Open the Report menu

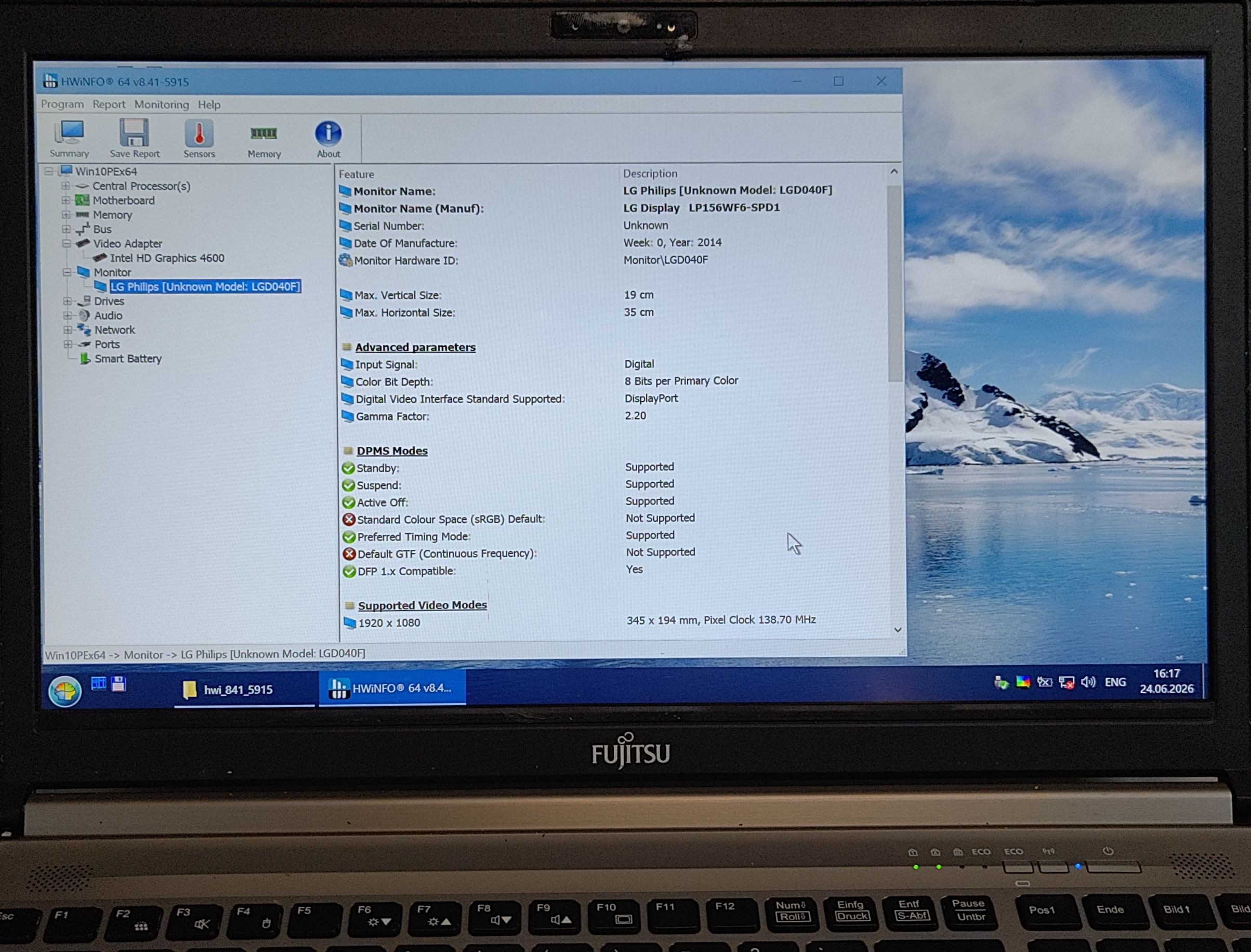[109, 104]
